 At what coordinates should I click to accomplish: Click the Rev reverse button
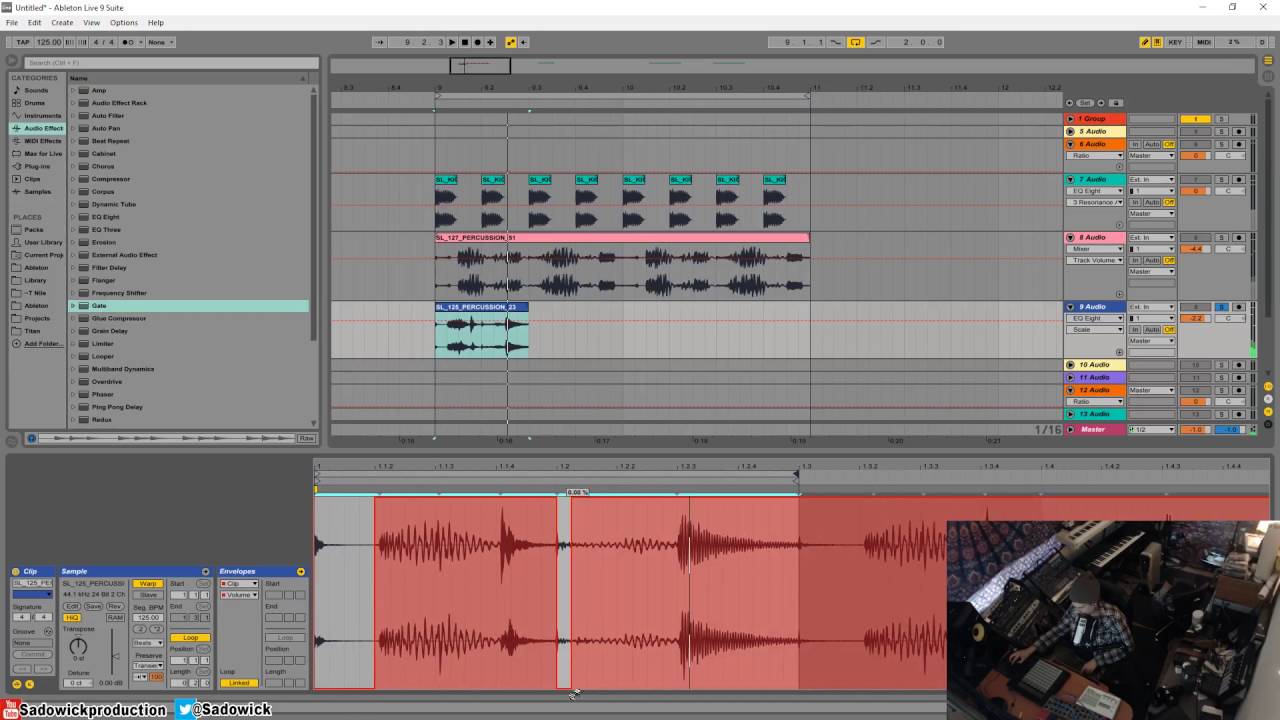[x=116, y=606]
